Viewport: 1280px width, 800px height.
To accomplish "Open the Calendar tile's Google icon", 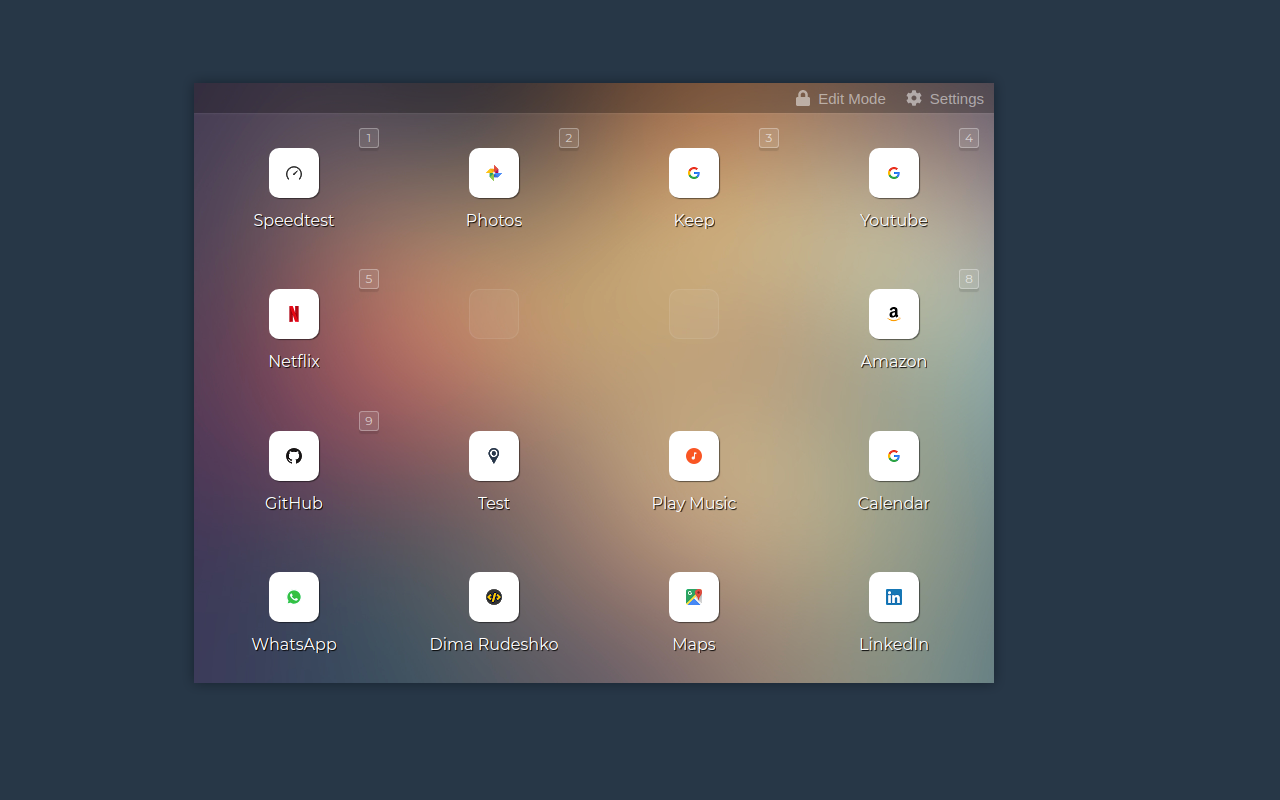I will click(894, 456).
